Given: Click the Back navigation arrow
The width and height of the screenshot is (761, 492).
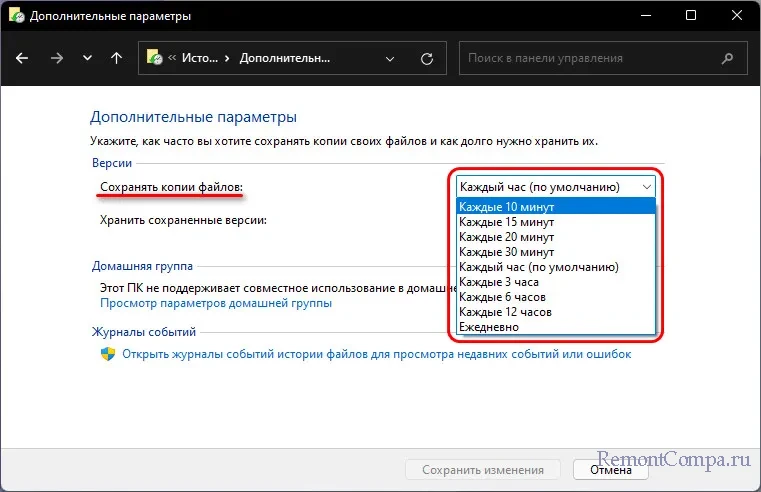Looking at the screenshot, I should (x=23, y=58).
